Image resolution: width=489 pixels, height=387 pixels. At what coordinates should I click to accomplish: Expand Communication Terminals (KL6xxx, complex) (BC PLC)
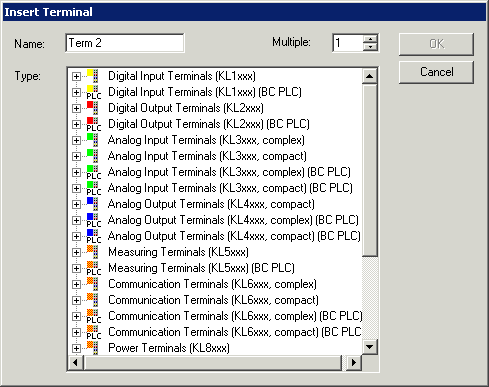[x=76, y=316]
